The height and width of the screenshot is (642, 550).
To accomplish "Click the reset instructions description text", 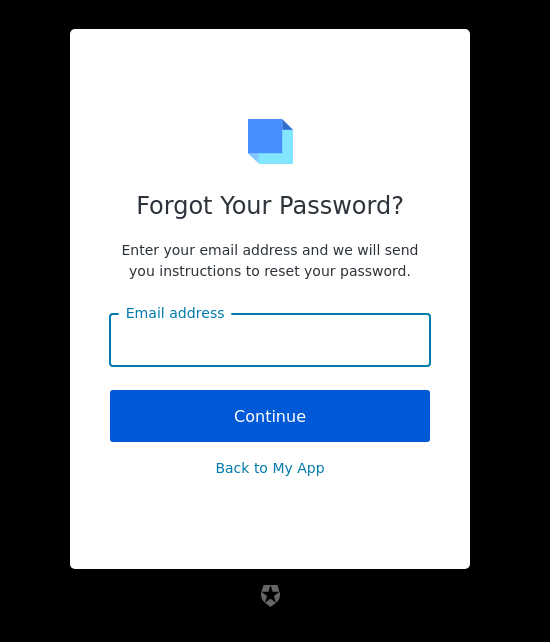I will 270,260.
